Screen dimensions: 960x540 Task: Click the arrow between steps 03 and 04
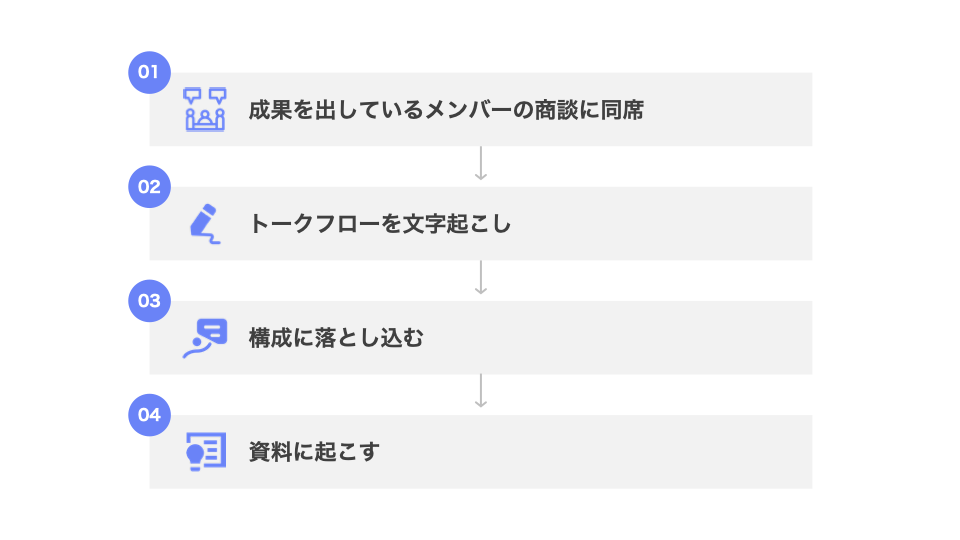(x=481, y=393)
